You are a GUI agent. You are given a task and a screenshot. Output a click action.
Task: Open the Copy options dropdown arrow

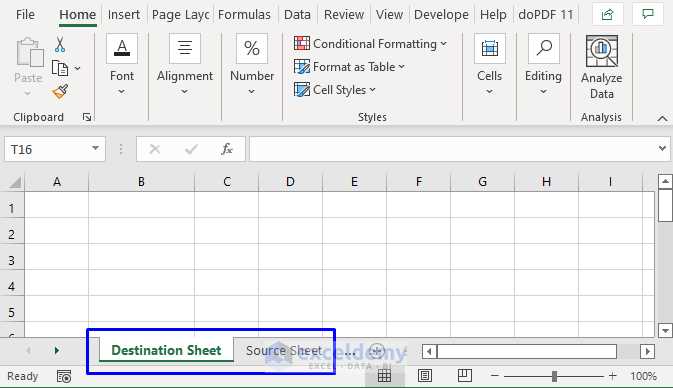click(78, 68)
